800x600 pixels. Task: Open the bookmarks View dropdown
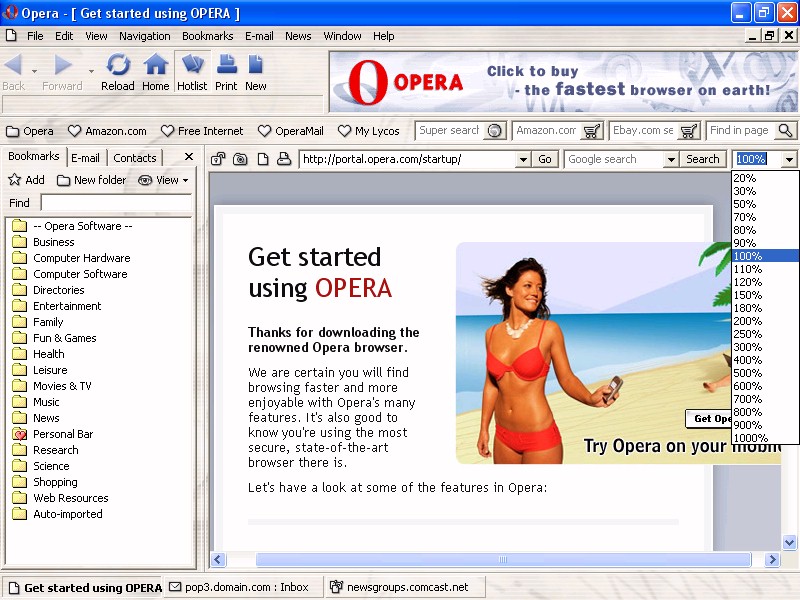pyautogui.click(x=164, y=180)
